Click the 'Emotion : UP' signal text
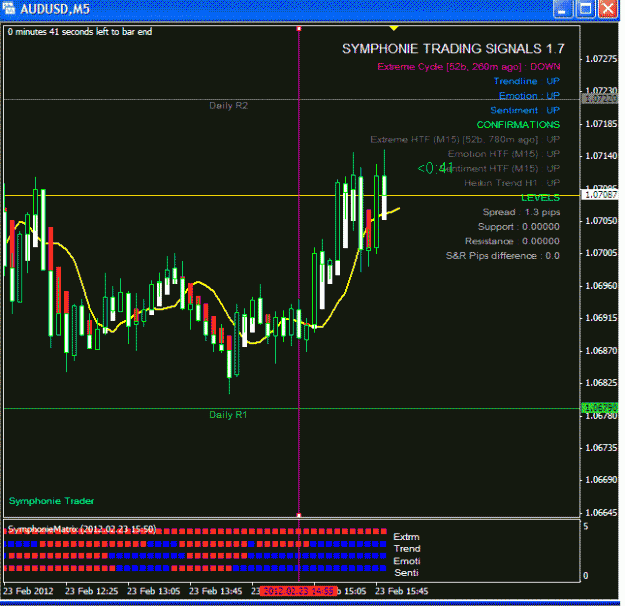The image size is (625, 606). 529,96
